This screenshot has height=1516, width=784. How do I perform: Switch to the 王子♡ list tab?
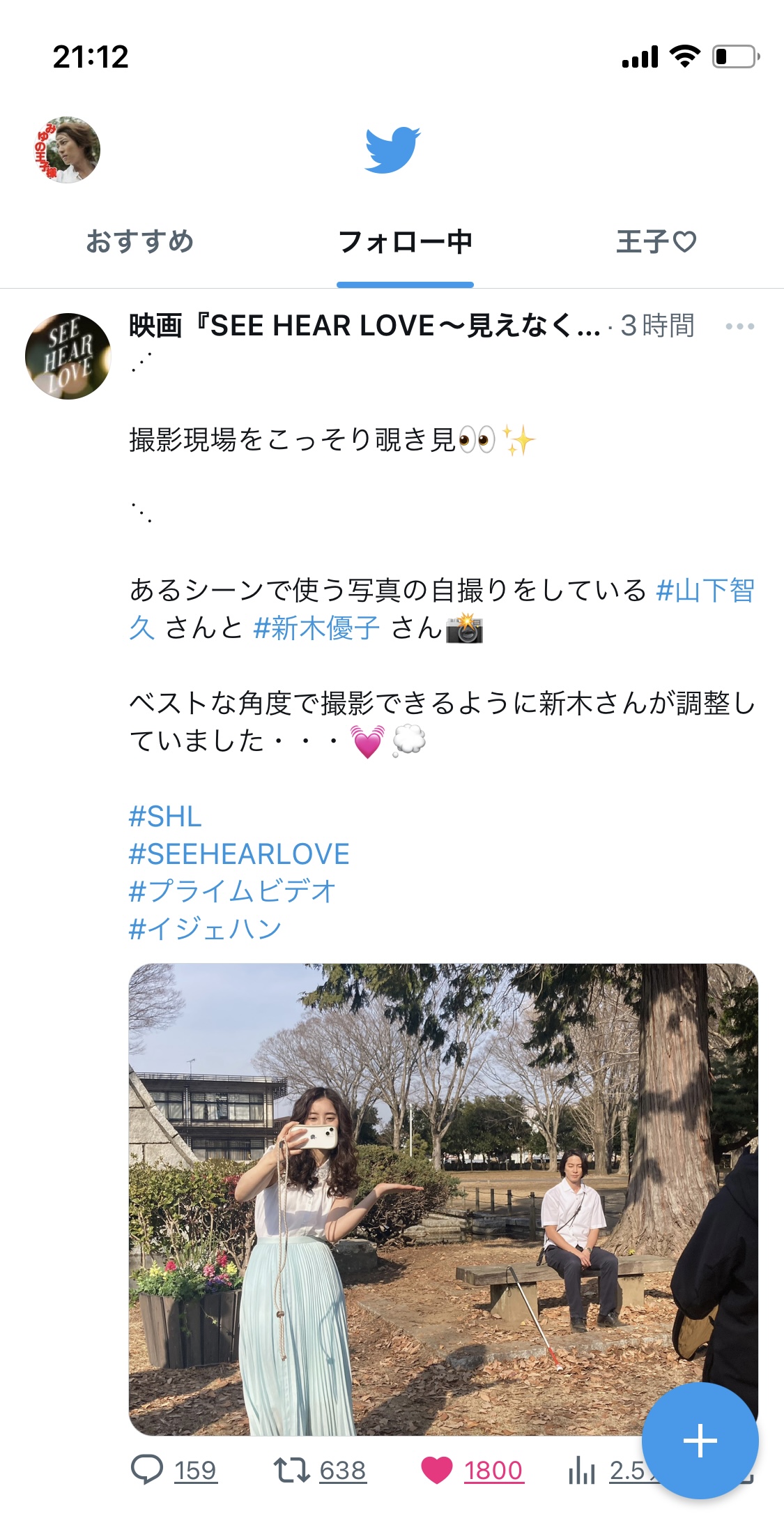click(x=656, y=241)
